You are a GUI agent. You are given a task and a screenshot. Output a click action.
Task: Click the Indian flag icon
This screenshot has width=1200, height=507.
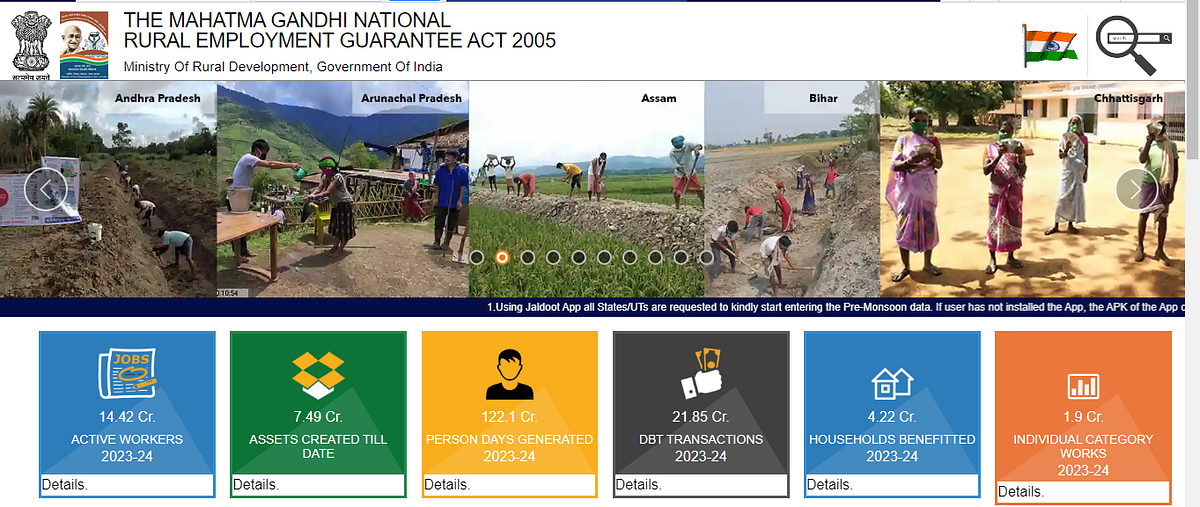[1049, 45]
